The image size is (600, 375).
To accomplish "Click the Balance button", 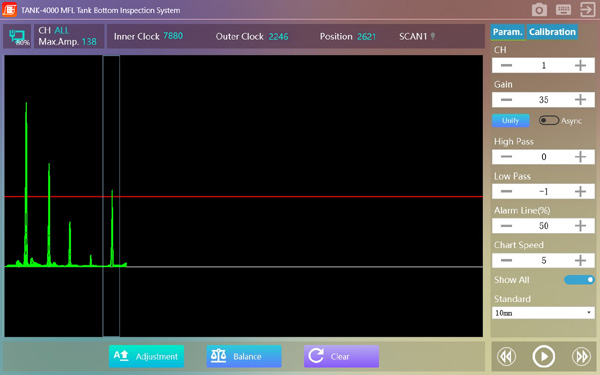I will [x=244, y=356].
